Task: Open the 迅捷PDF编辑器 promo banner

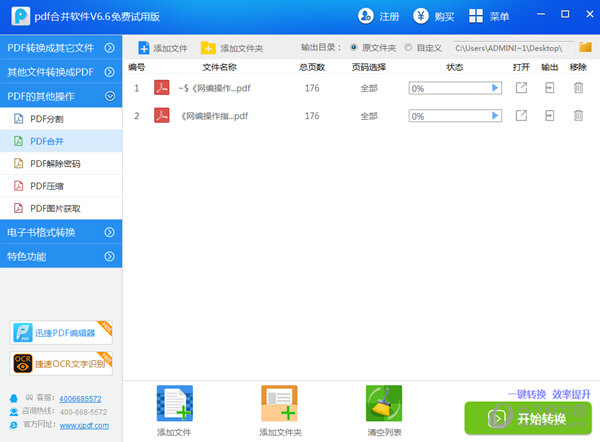Action: pos(61,332)
